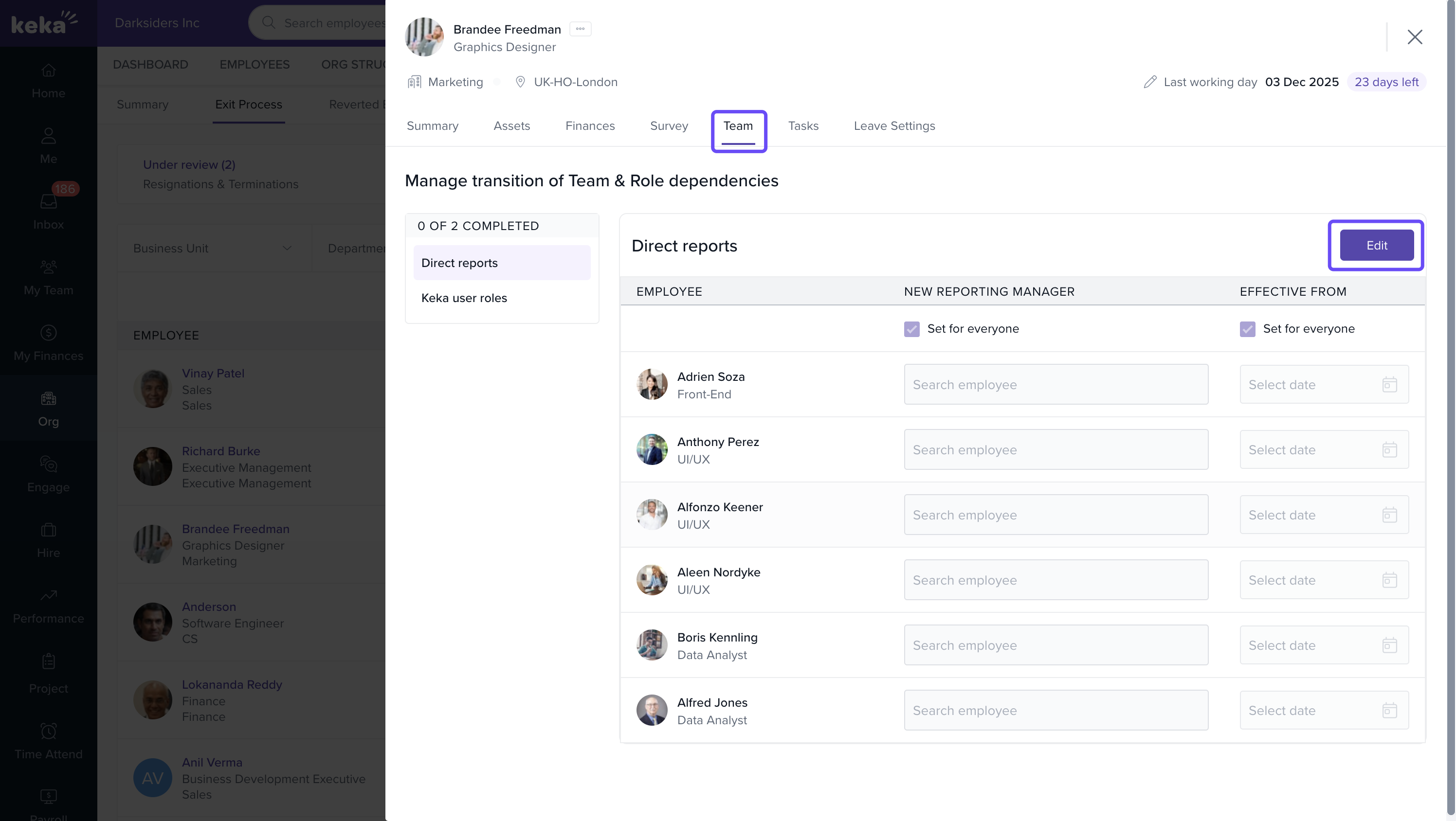Switch to the Tasks tab
Image resolution: width=1456 pixels, height=821 pixels.
(802, 126)
